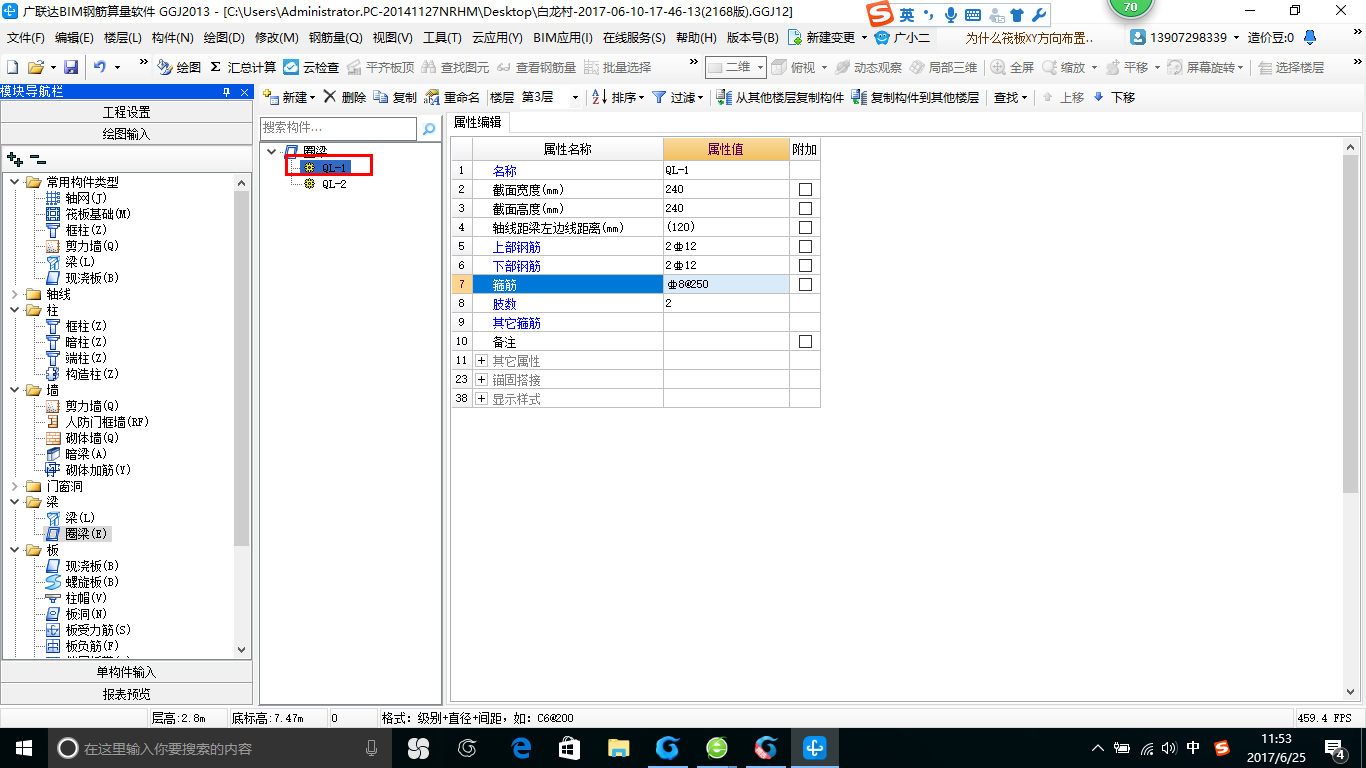1366x768 pixels.
Task: Open the 二维 view mode dropdown
Action: pyautogui.click(x=760, y=67)
